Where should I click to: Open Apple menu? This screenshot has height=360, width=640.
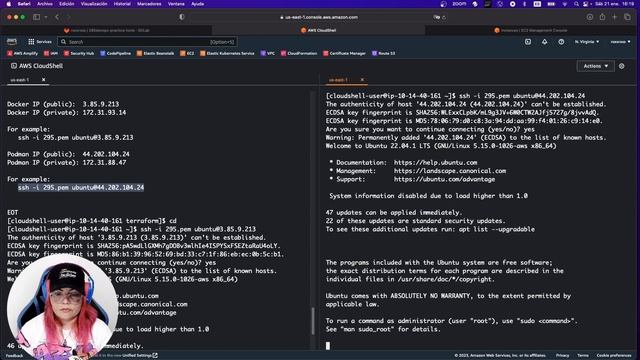[9, 4]
